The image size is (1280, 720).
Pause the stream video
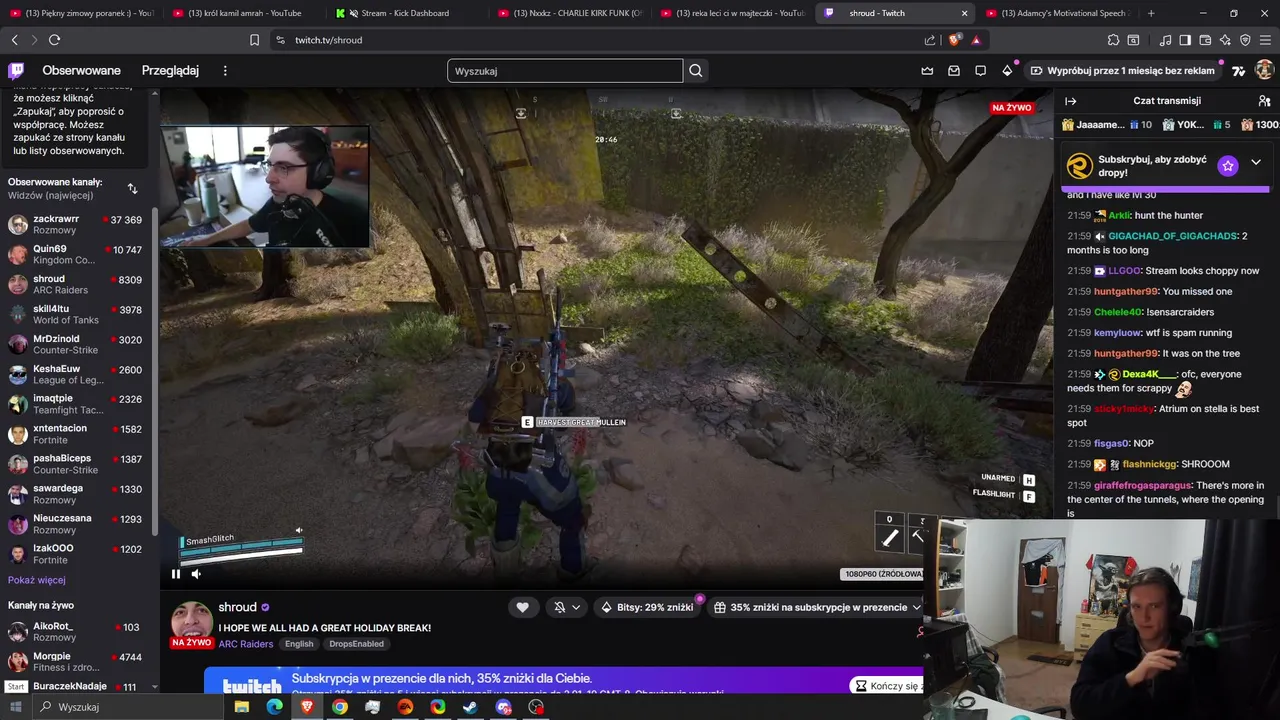(176, 574)
